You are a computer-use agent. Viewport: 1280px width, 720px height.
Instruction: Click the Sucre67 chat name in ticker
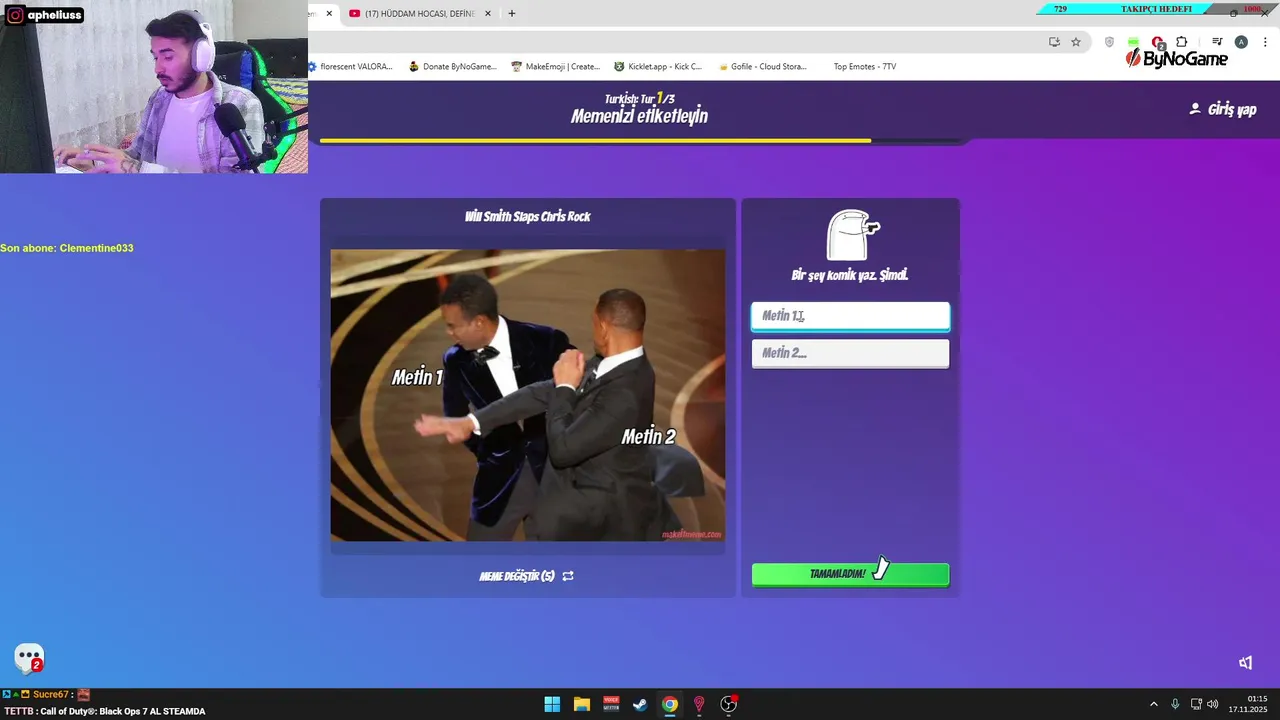(49, 694)
